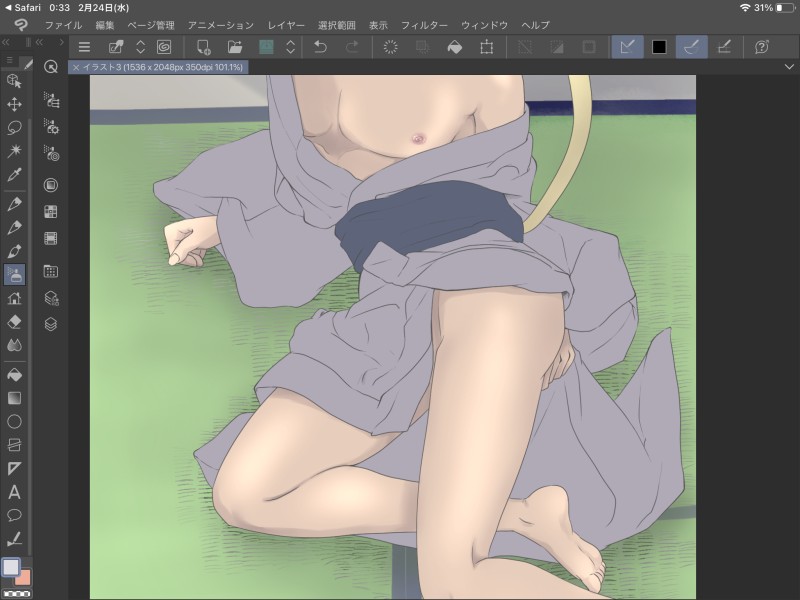The image size is (800, 600).
Task: Open the Brush Size palette
Action: 51,153
